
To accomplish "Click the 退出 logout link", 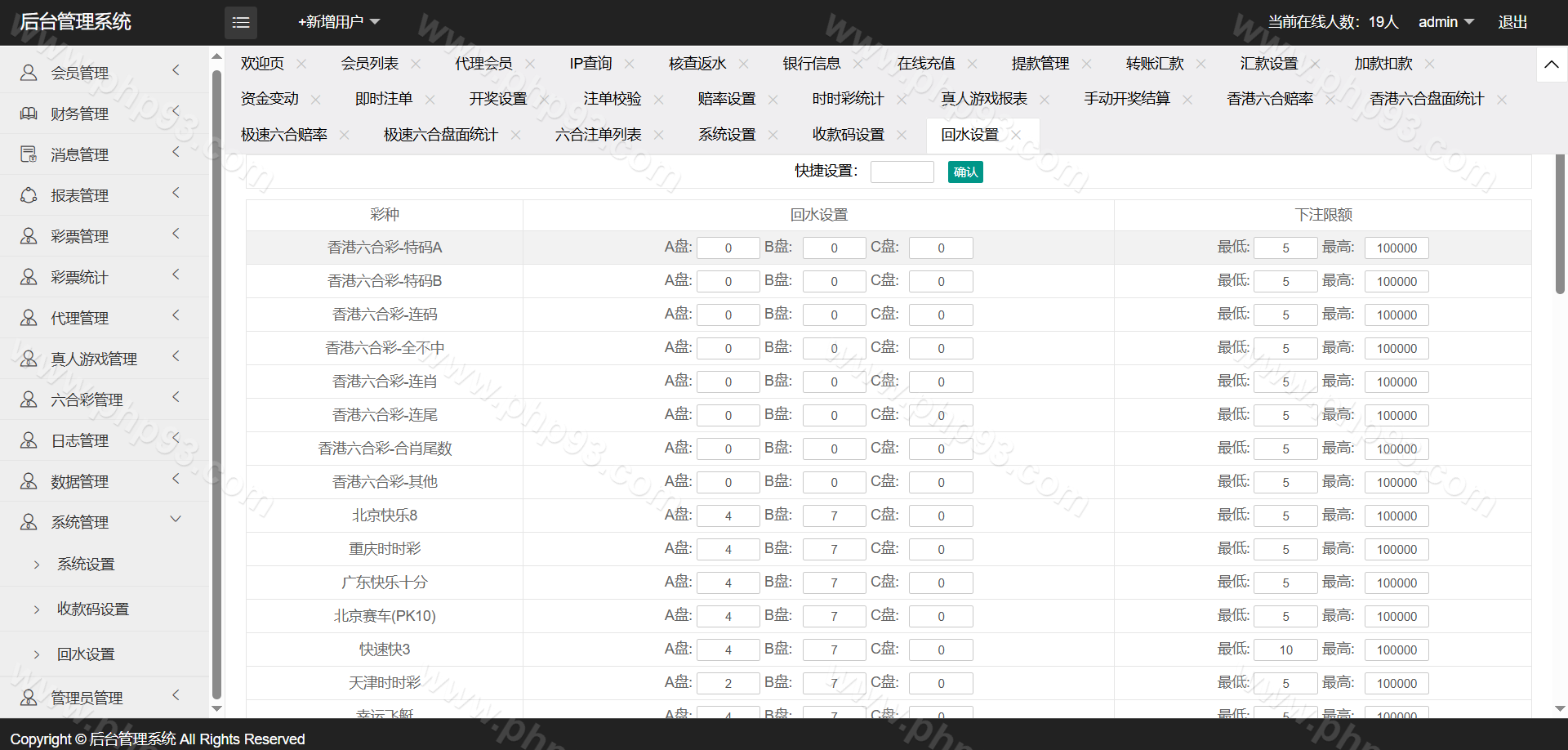I will pos(1512,22).
